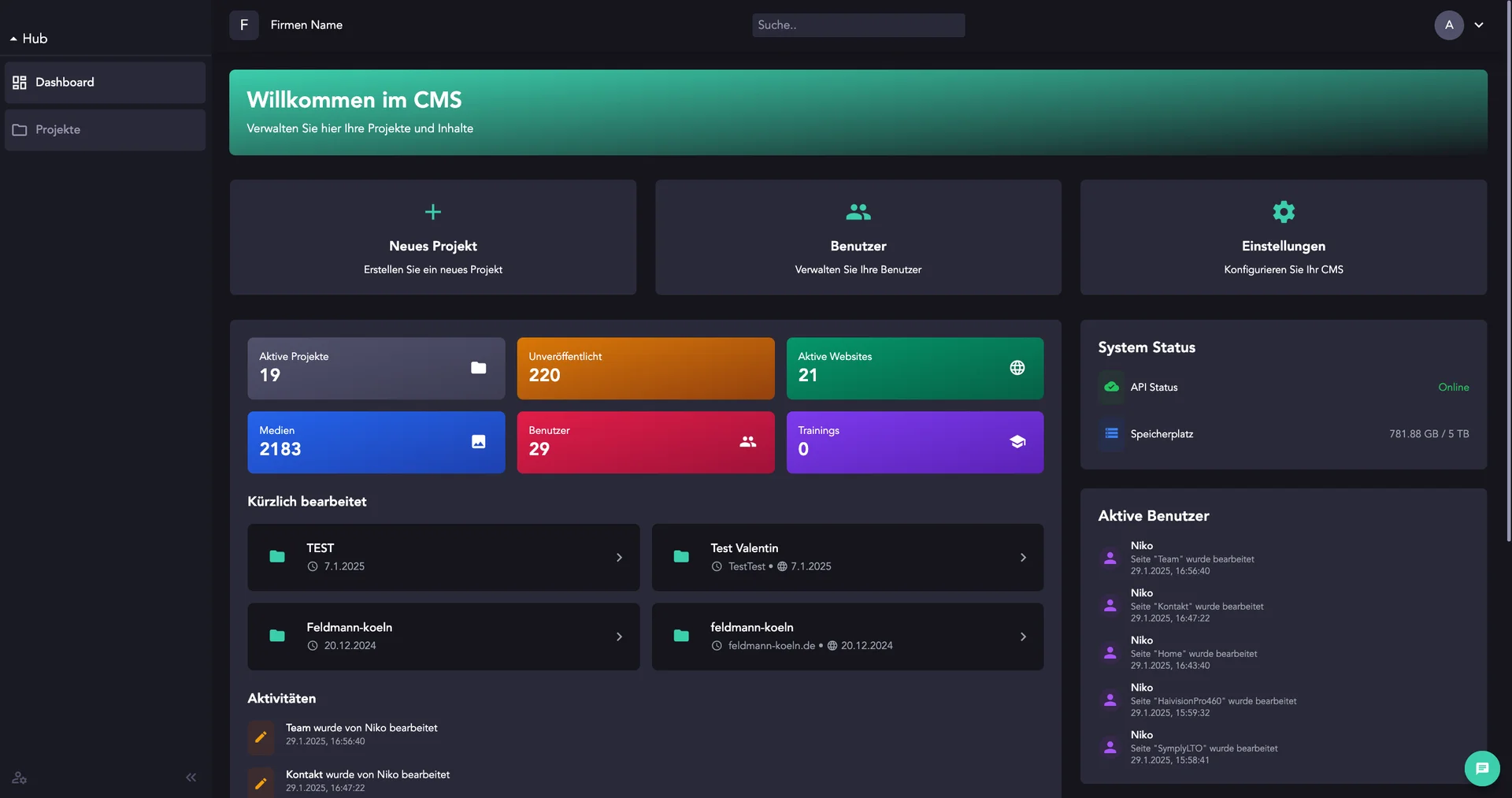This screenshot has width=1512, height=798.
Task: Click the 781.88 GB / 5 TB value
Action: (x=1429, y=434)
